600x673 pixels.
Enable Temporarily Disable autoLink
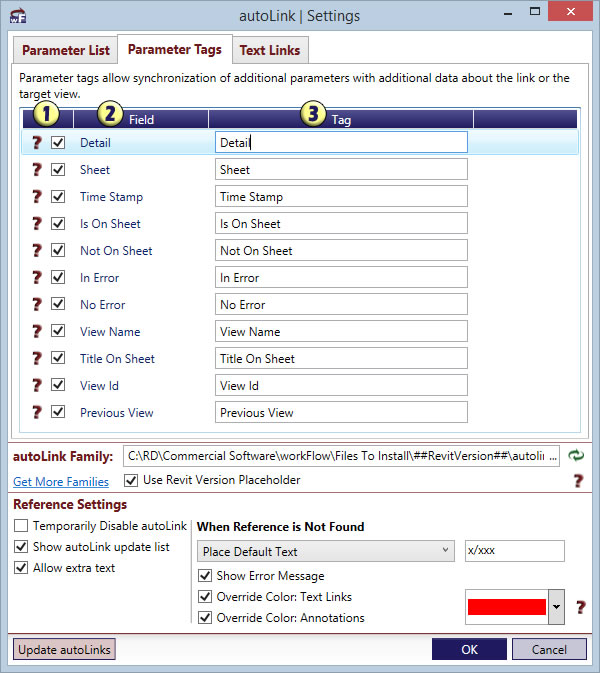click(x=21, y=526)
